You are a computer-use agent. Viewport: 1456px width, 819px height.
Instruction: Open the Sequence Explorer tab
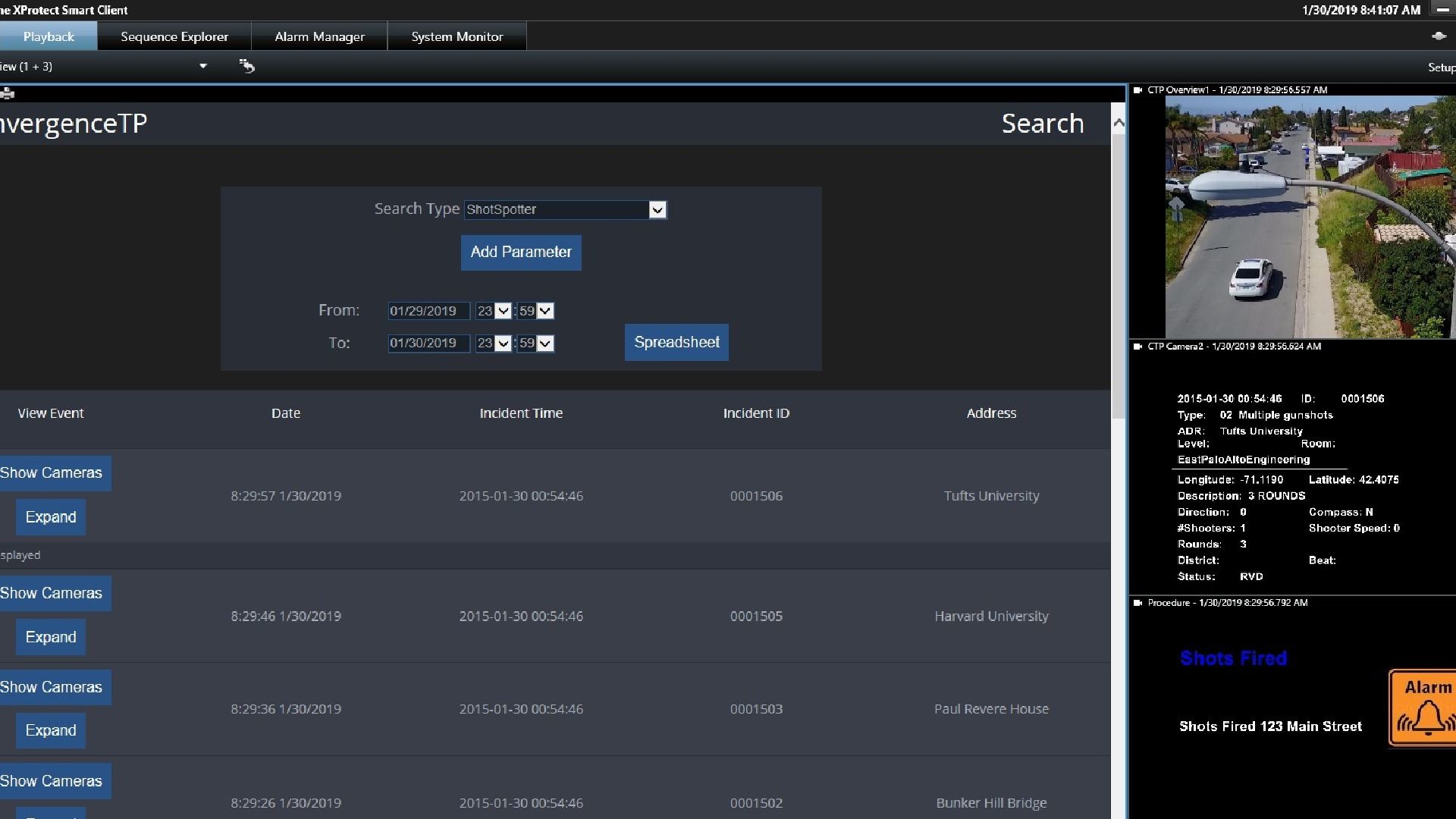pyautogui.click(x=174, y=36)
